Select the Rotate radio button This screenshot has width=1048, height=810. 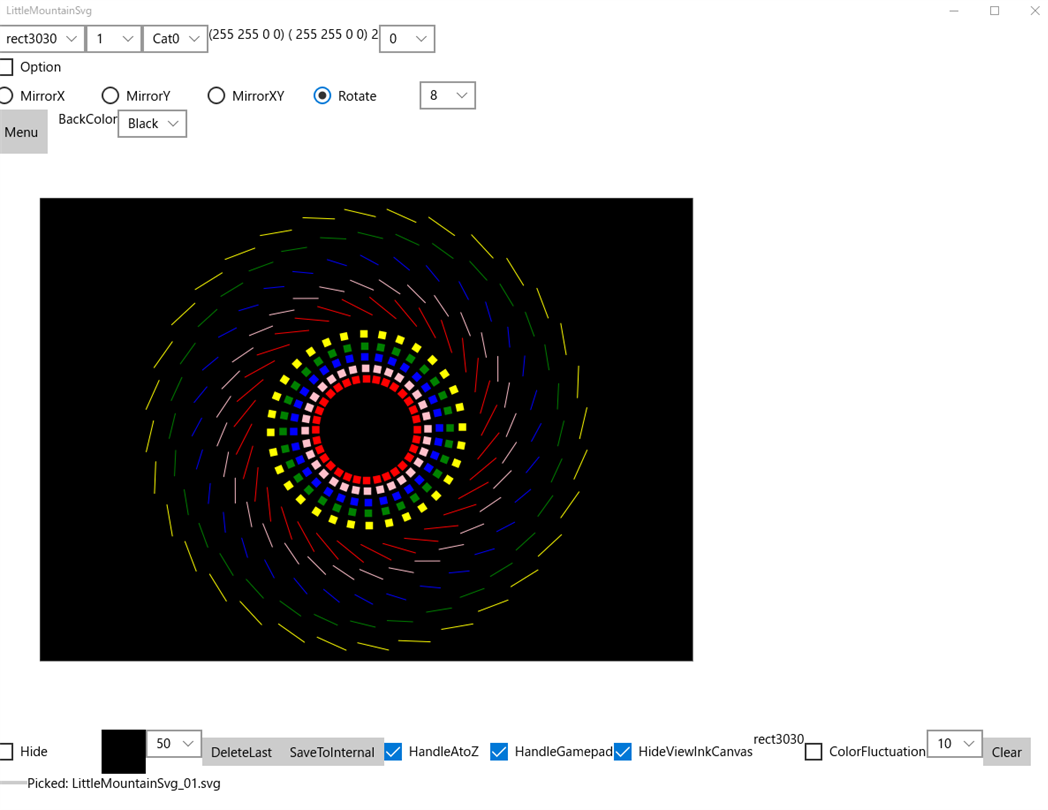point(322,96)
